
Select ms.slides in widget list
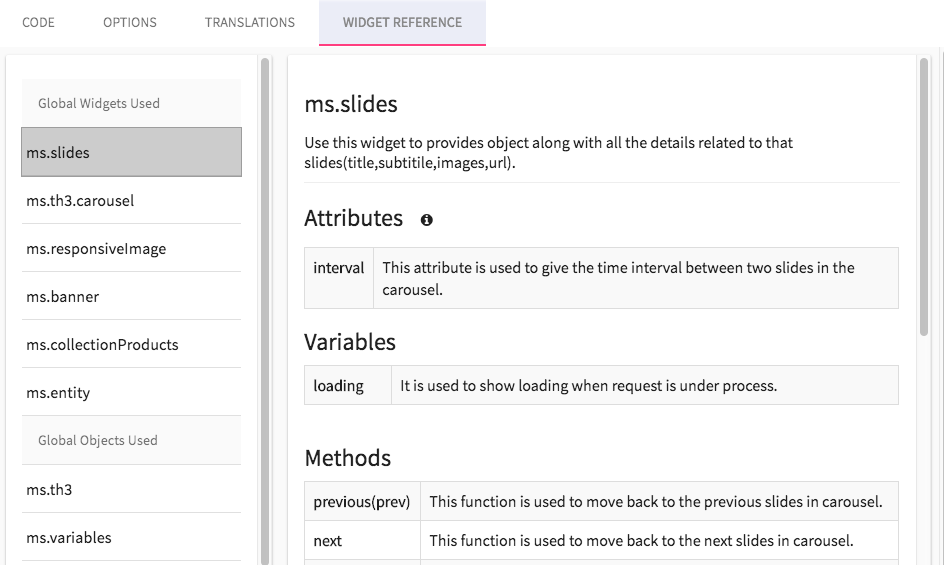131,152
